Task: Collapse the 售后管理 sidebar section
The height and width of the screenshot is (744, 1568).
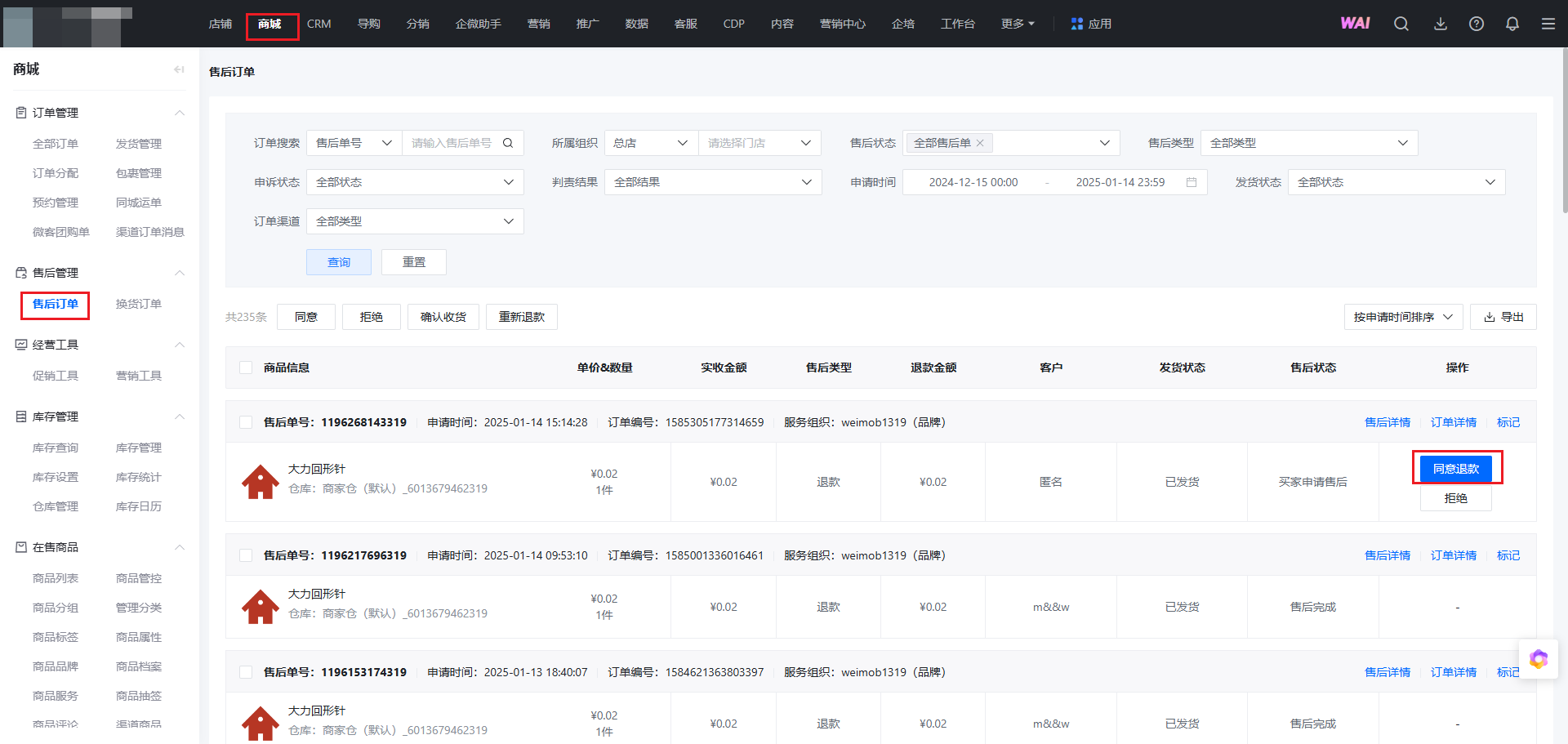Action: click(180, 273)
